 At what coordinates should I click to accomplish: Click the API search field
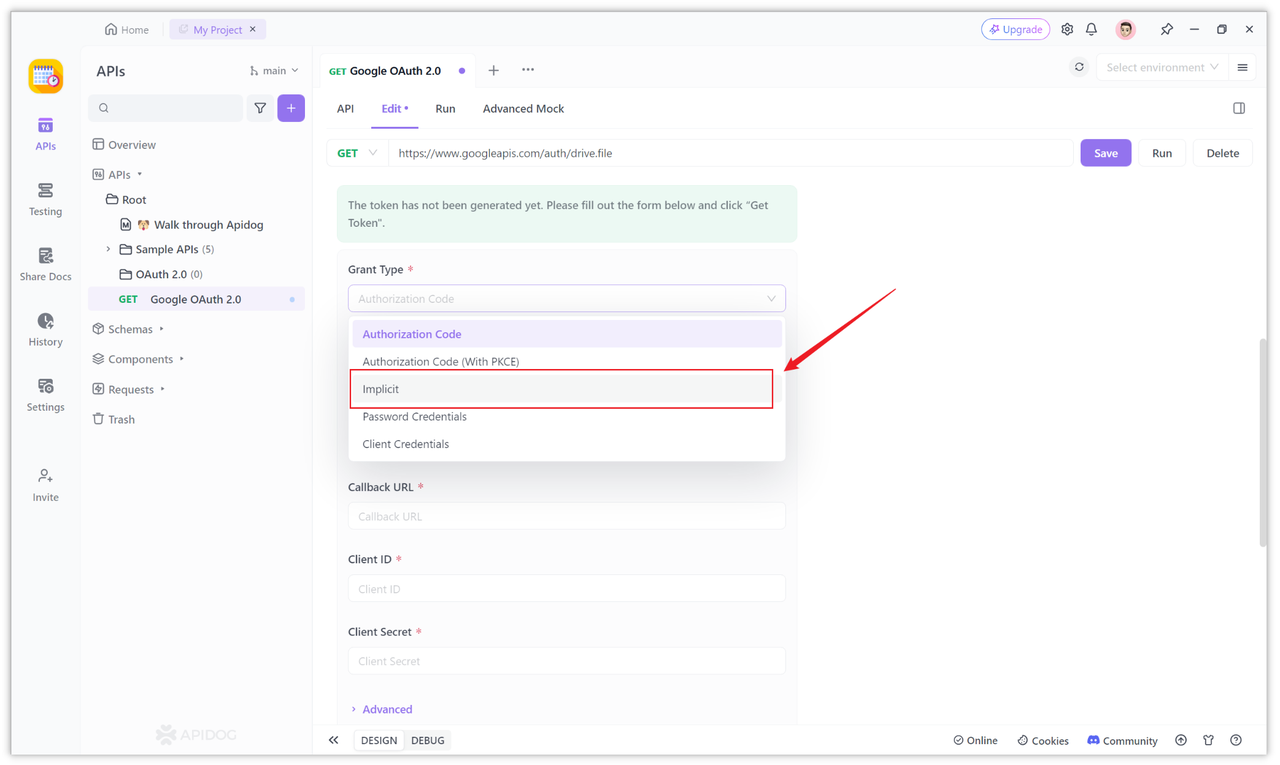[166, 108]
